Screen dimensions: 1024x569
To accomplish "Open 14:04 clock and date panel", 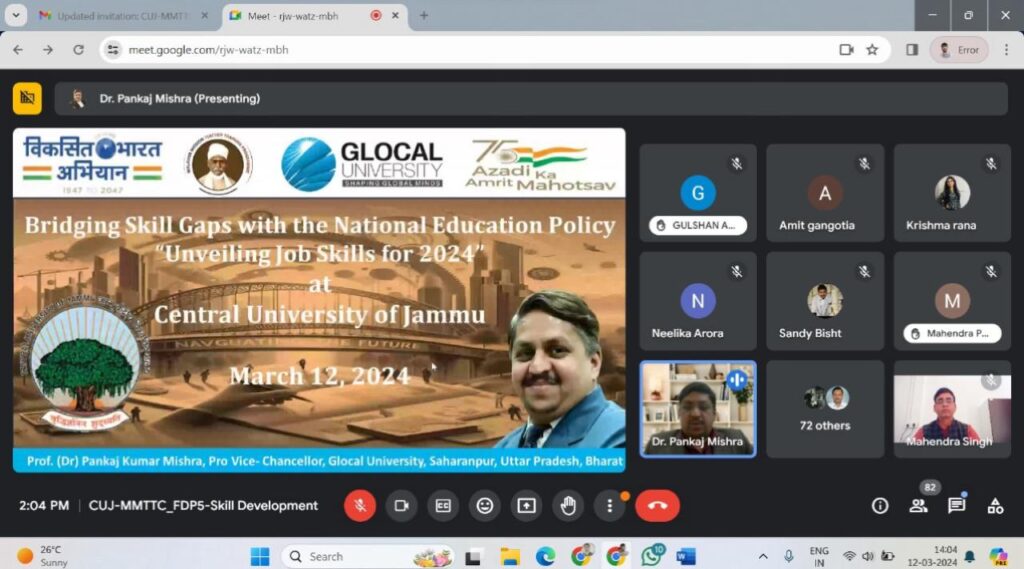I will click(x=933, y=557).
